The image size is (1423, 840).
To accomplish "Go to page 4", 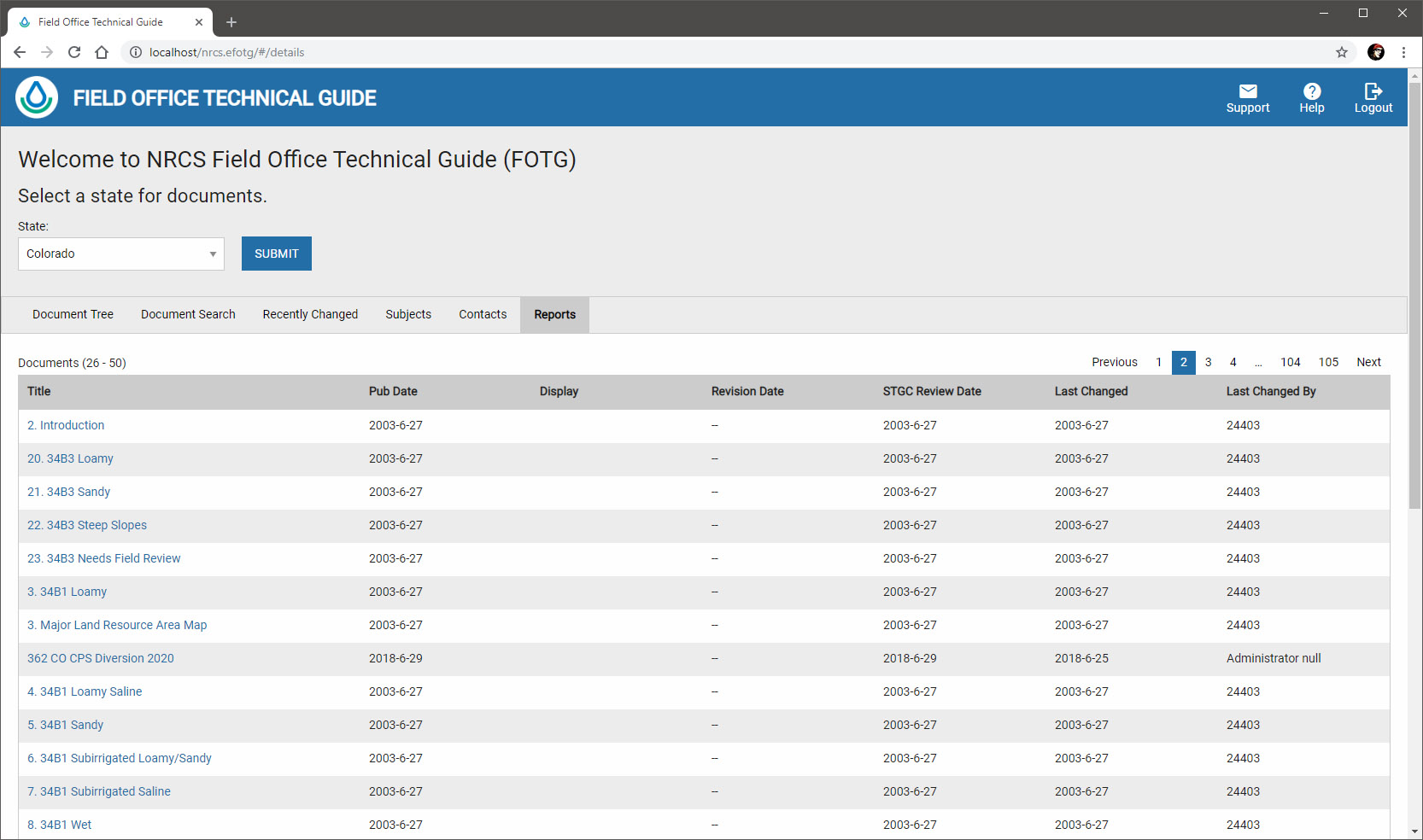I will tap(1233, 362).
